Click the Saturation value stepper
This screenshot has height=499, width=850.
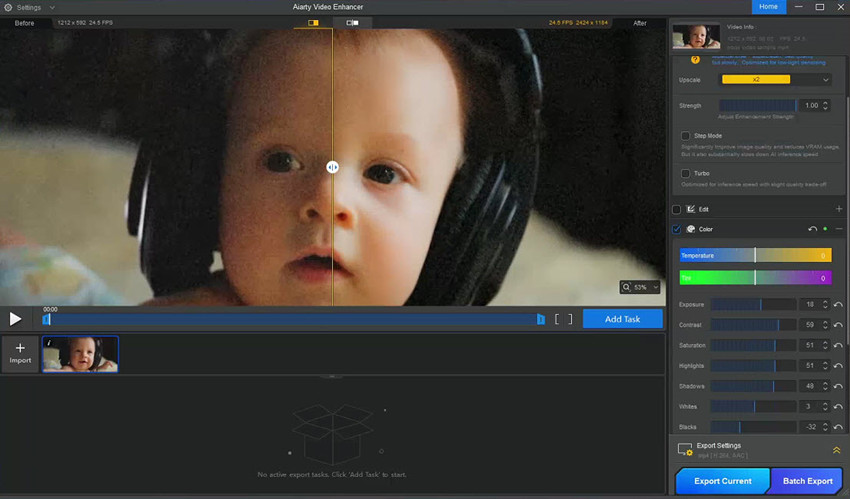(x=825, y=345)
